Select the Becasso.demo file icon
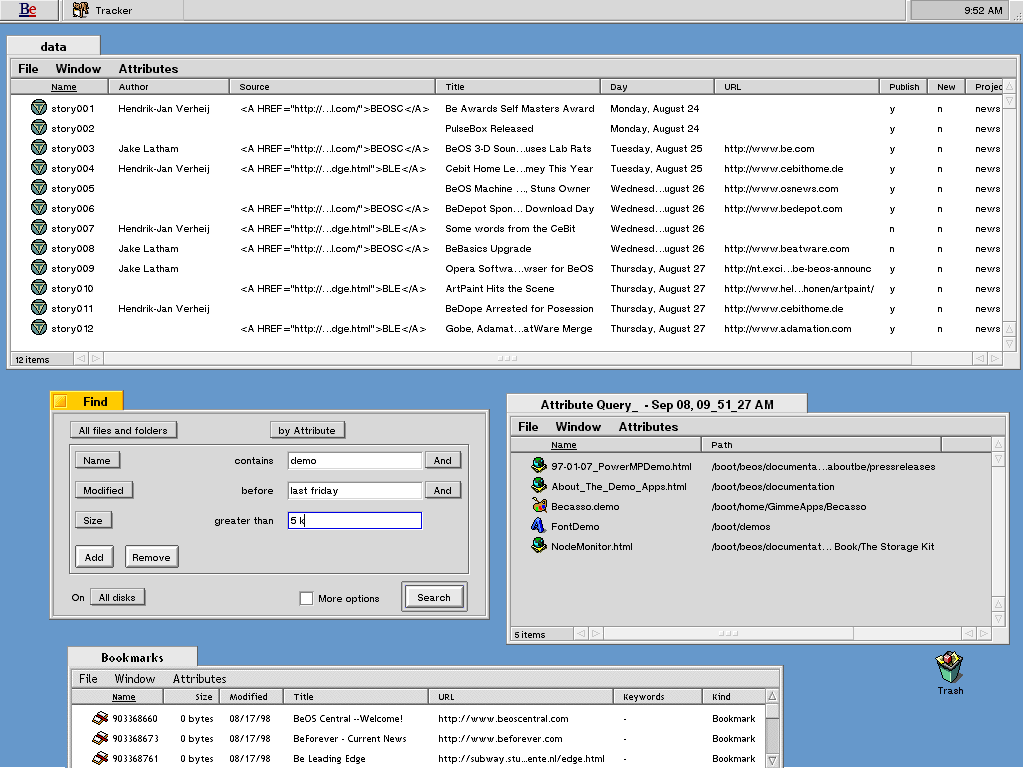The height and width of the screenshot is (768, 1024). tap(539, 506)
